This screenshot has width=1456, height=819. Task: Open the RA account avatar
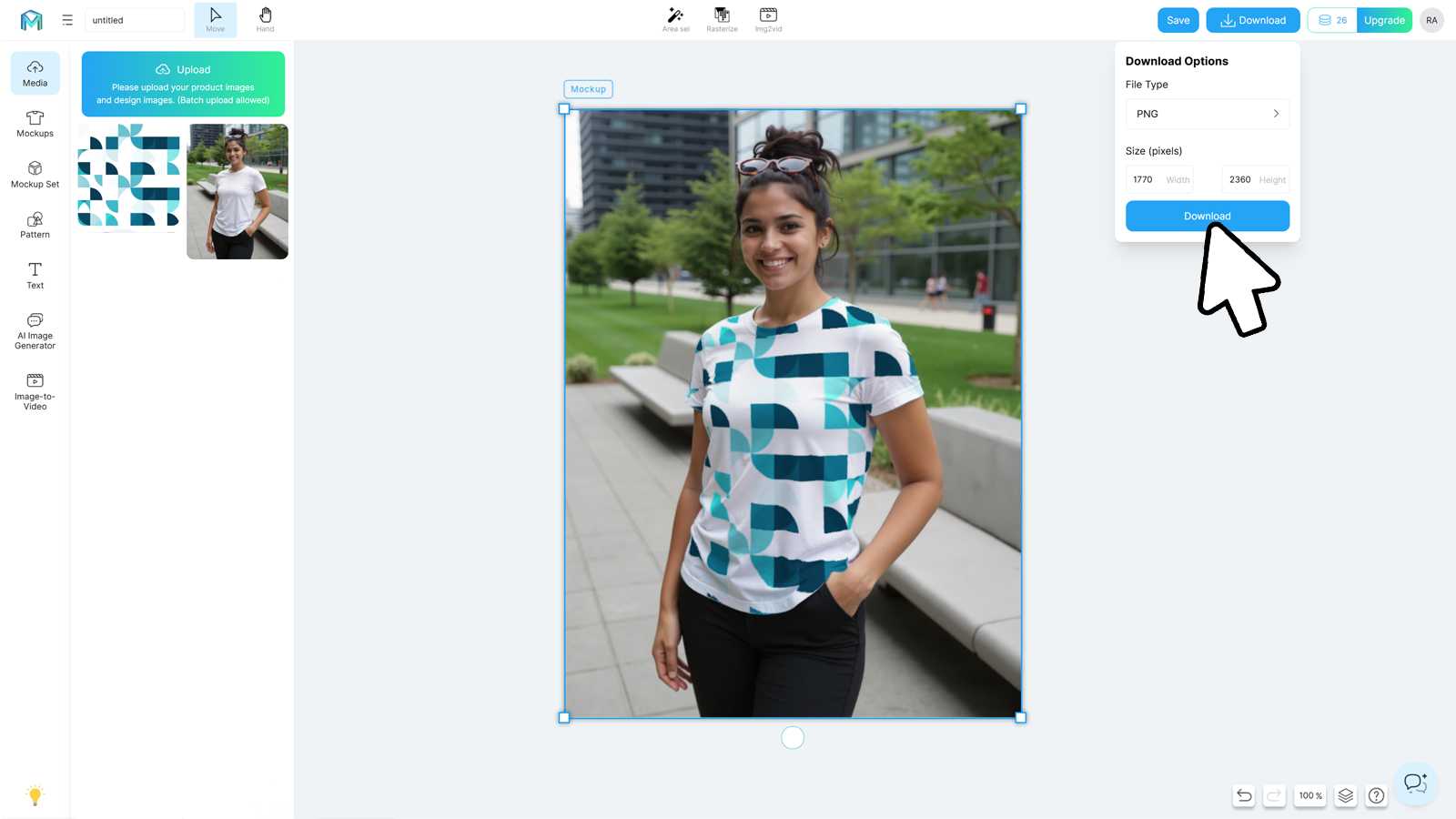pyautogui.click(x=1431, y=20)
